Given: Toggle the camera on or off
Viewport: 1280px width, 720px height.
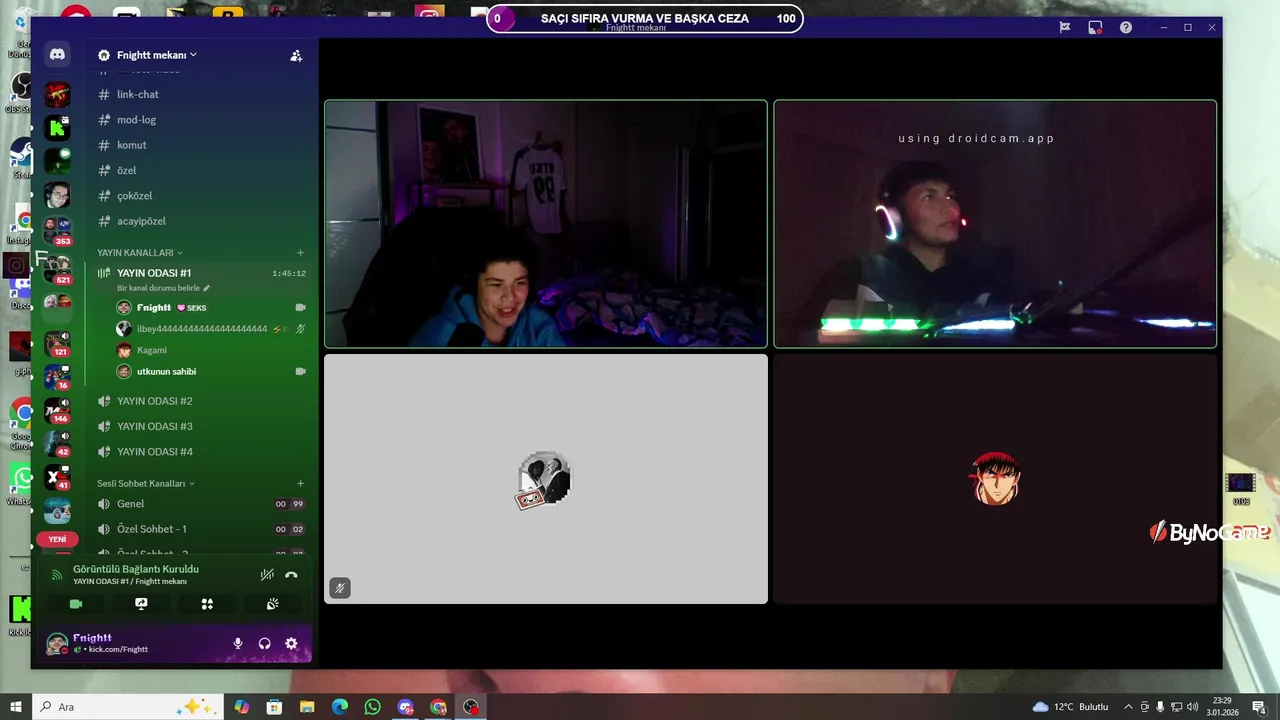Looking at the screenshot, I should 75,604.
